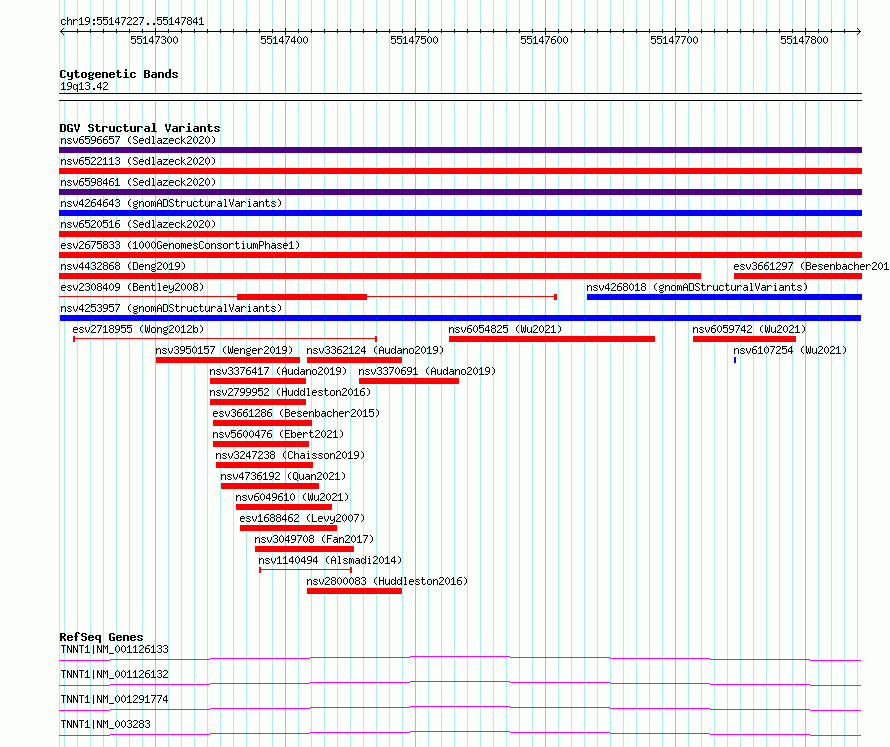Click nsv6059742 (Wu2021) label
This screenshot has height=747, width=890.
tap(749, 329)
